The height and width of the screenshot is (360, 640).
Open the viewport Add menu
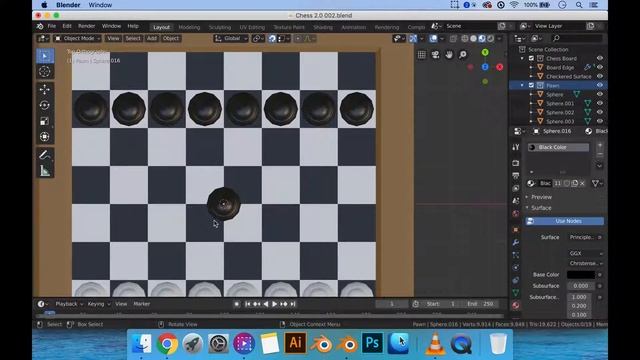(152, 38)
